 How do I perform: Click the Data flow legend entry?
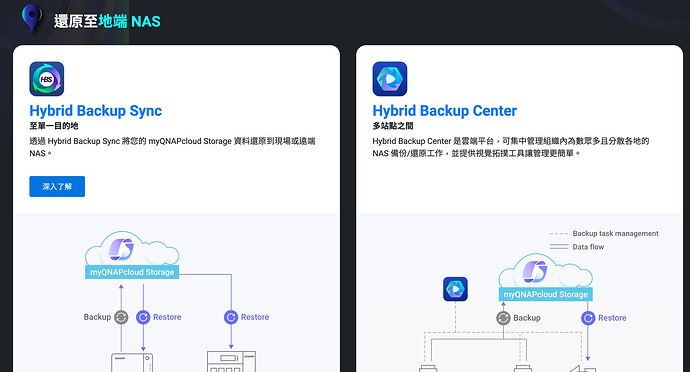pos(577,247)
